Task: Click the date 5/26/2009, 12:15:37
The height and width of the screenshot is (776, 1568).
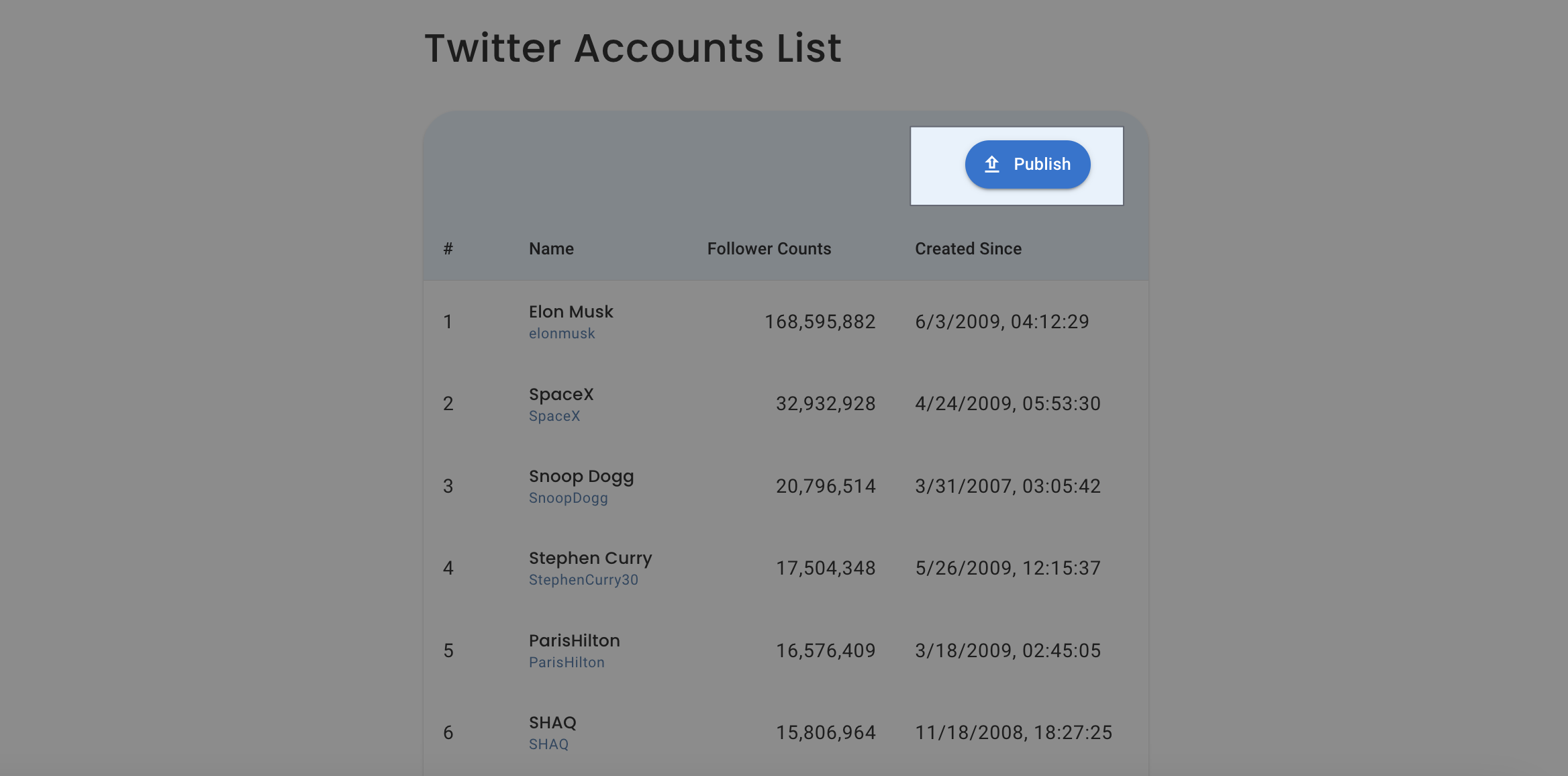Action: coord(1008,569)
